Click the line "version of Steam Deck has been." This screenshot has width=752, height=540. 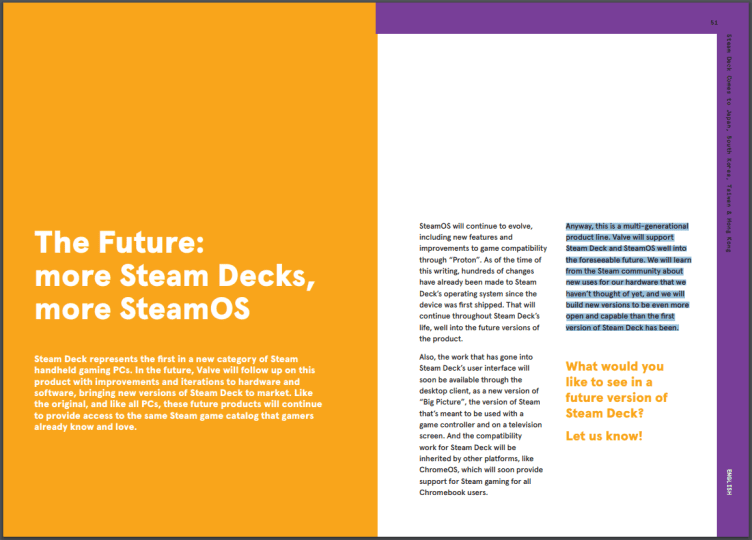point(622,328)
